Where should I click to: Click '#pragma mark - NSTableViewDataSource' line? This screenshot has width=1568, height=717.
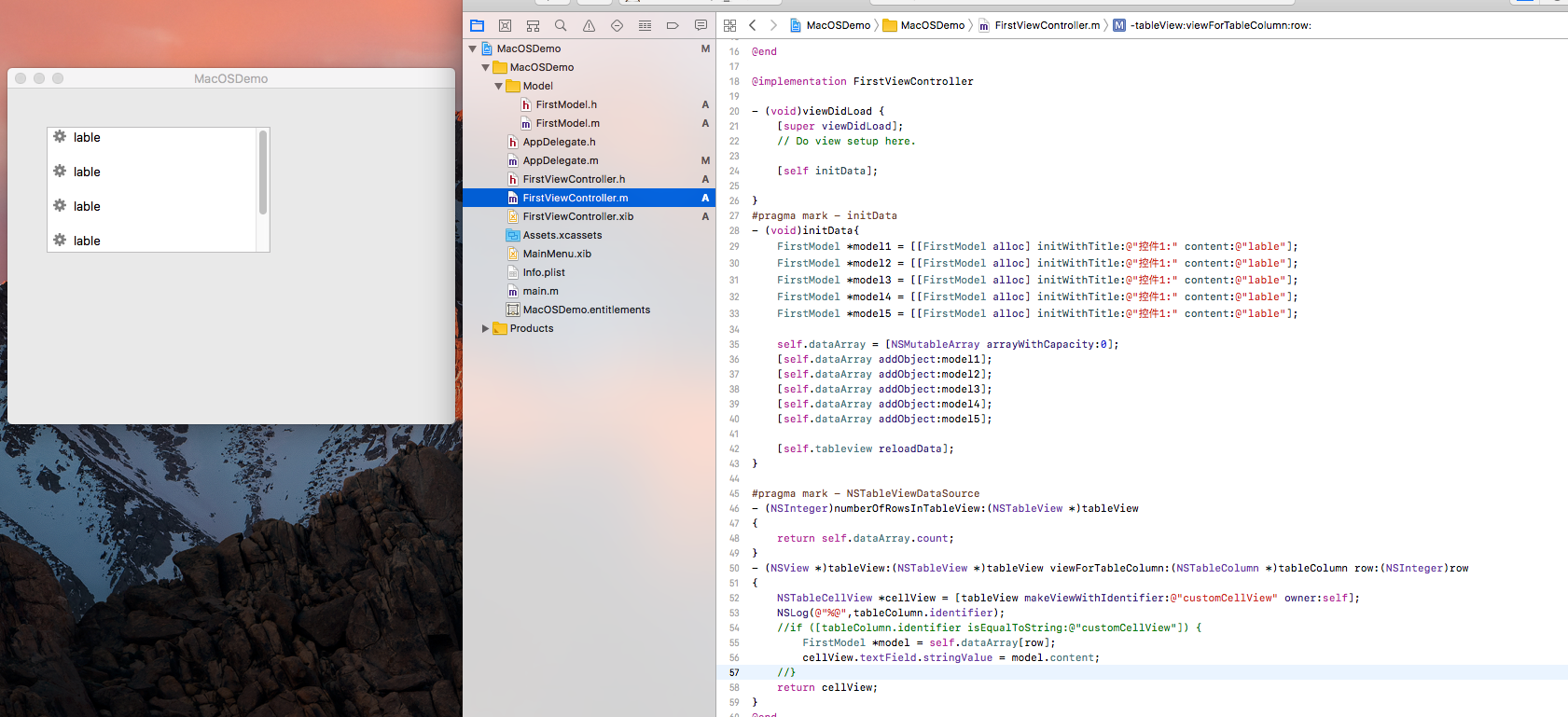tap(866, 493)
